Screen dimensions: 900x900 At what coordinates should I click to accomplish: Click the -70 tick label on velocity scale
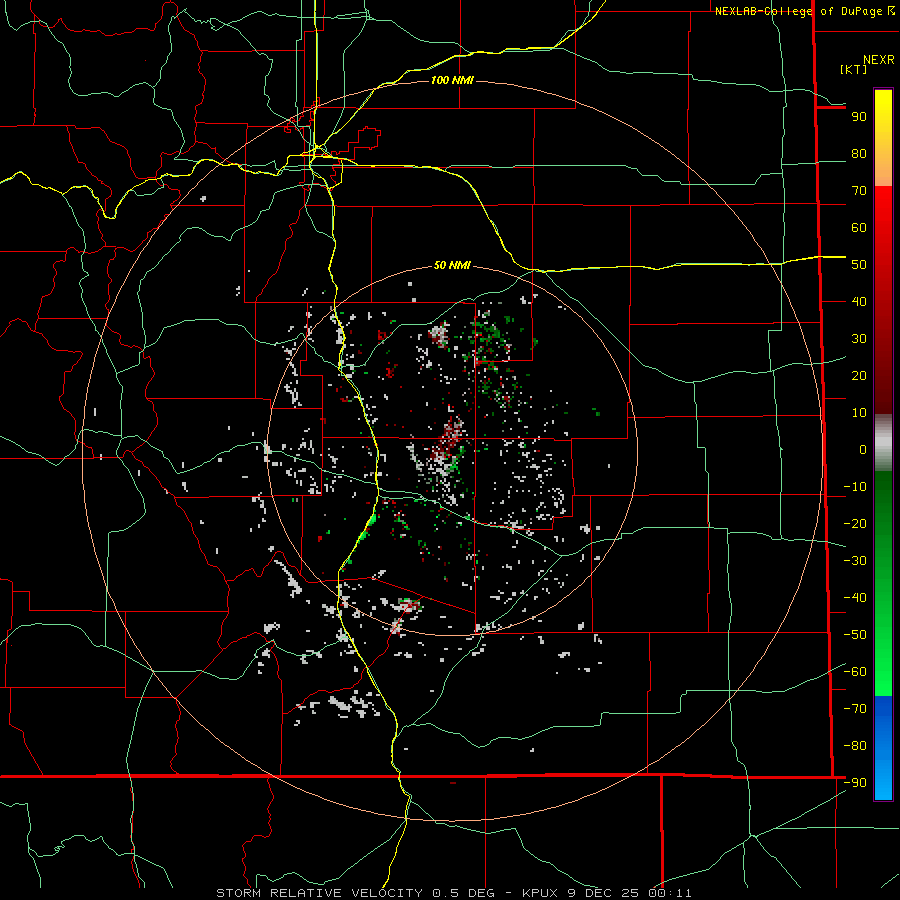coord(855,709)
